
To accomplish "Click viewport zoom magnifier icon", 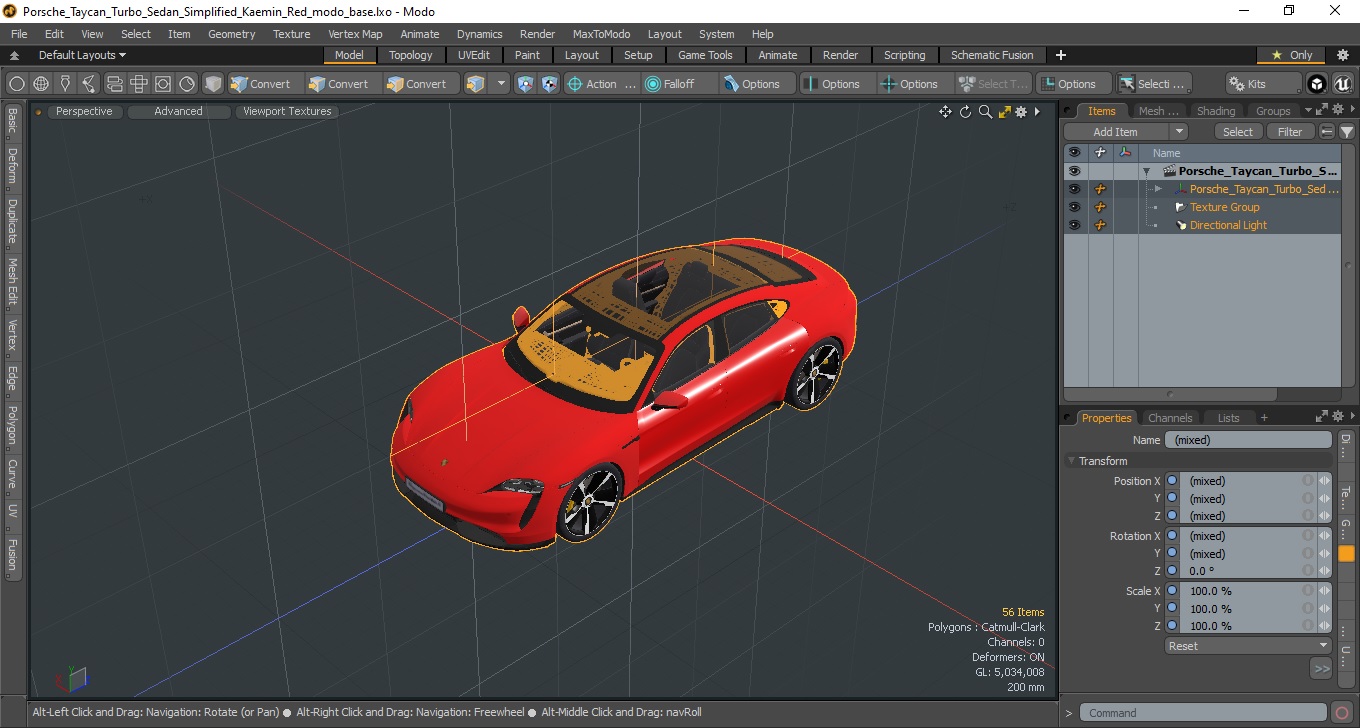I will [985, 112].
